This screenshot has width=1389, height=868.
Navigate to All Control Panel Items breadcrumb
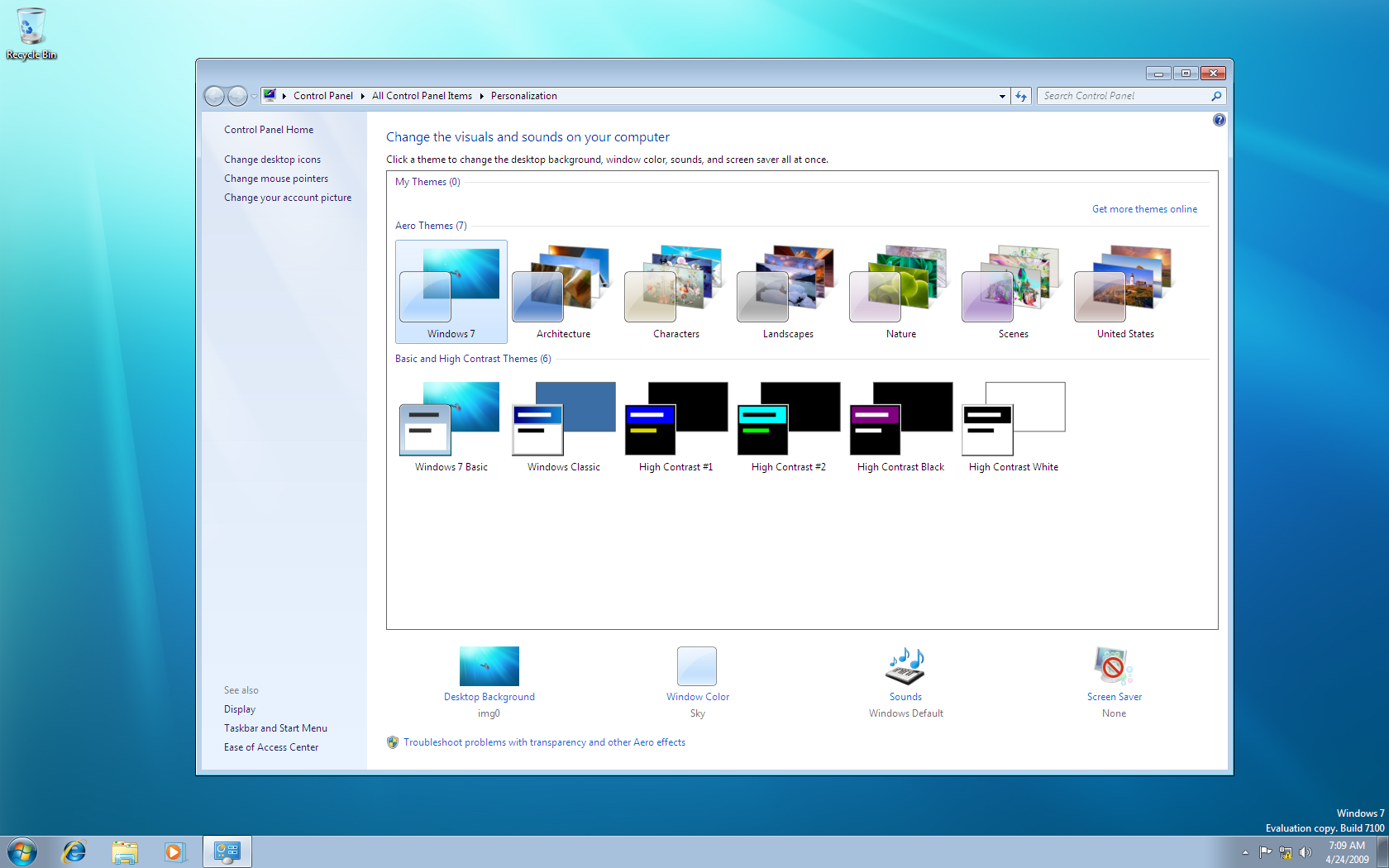tap(422, 96)
